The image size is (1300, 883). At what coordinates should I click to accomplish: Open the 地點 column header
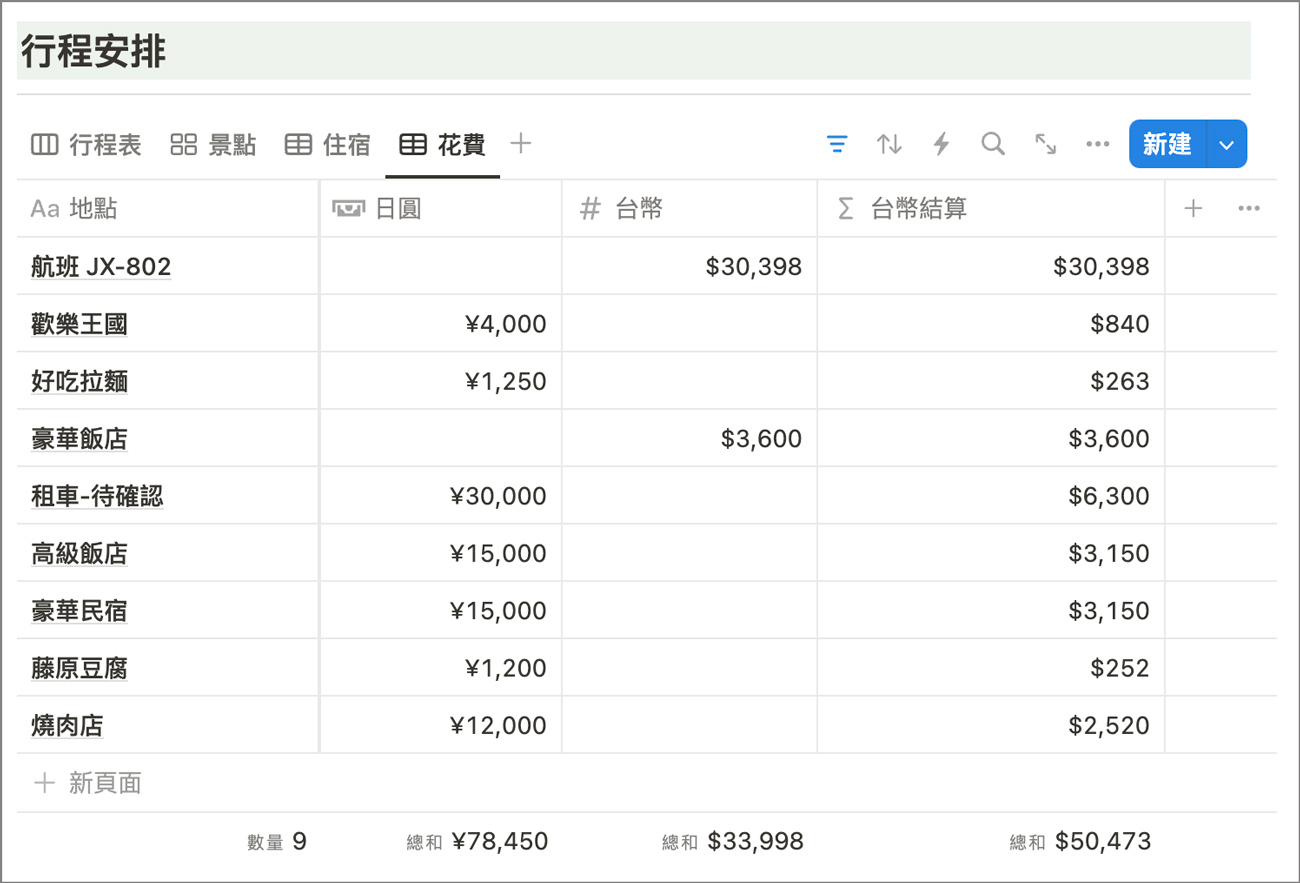168,208
